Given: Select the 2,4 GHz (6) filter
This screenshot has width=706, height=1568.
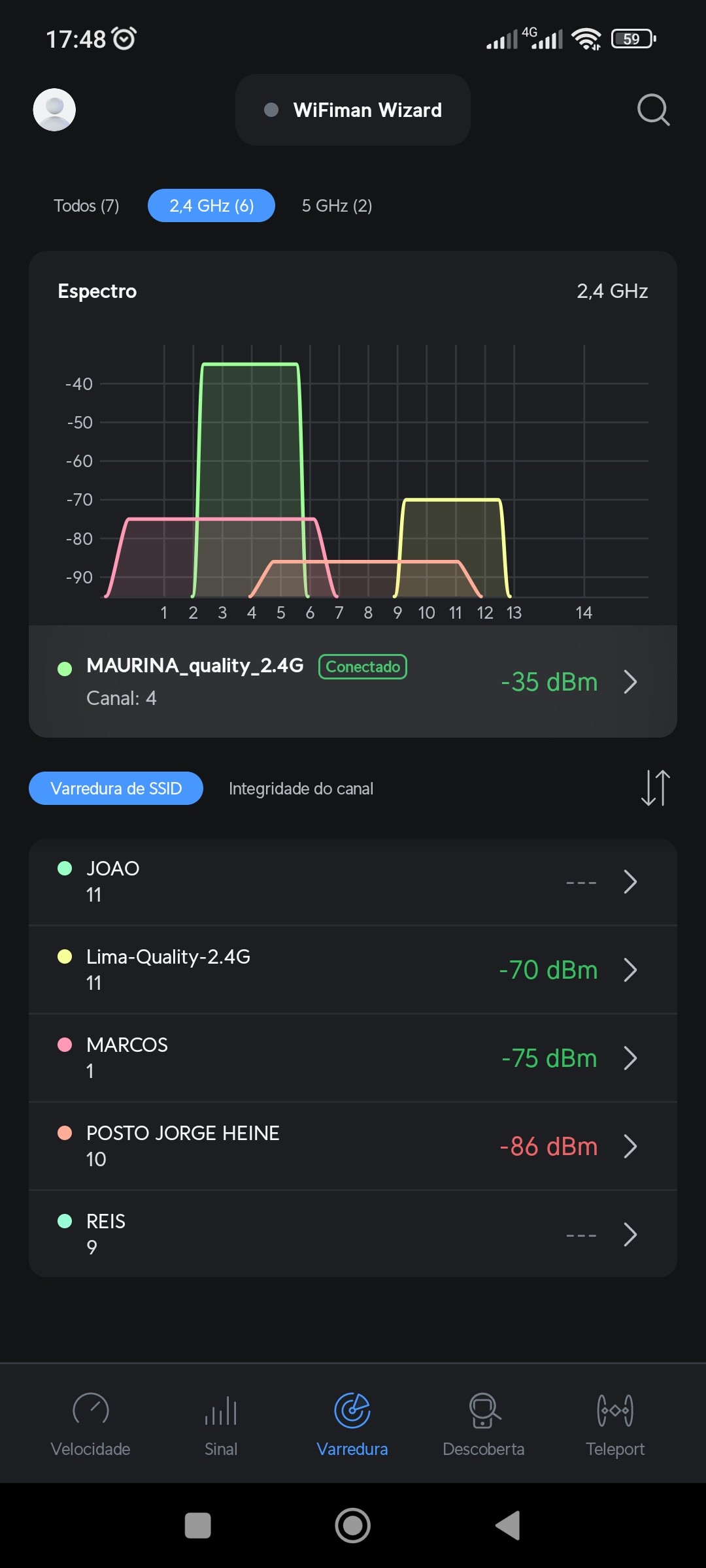Looking at the screenshot, I should click(211, 206).
